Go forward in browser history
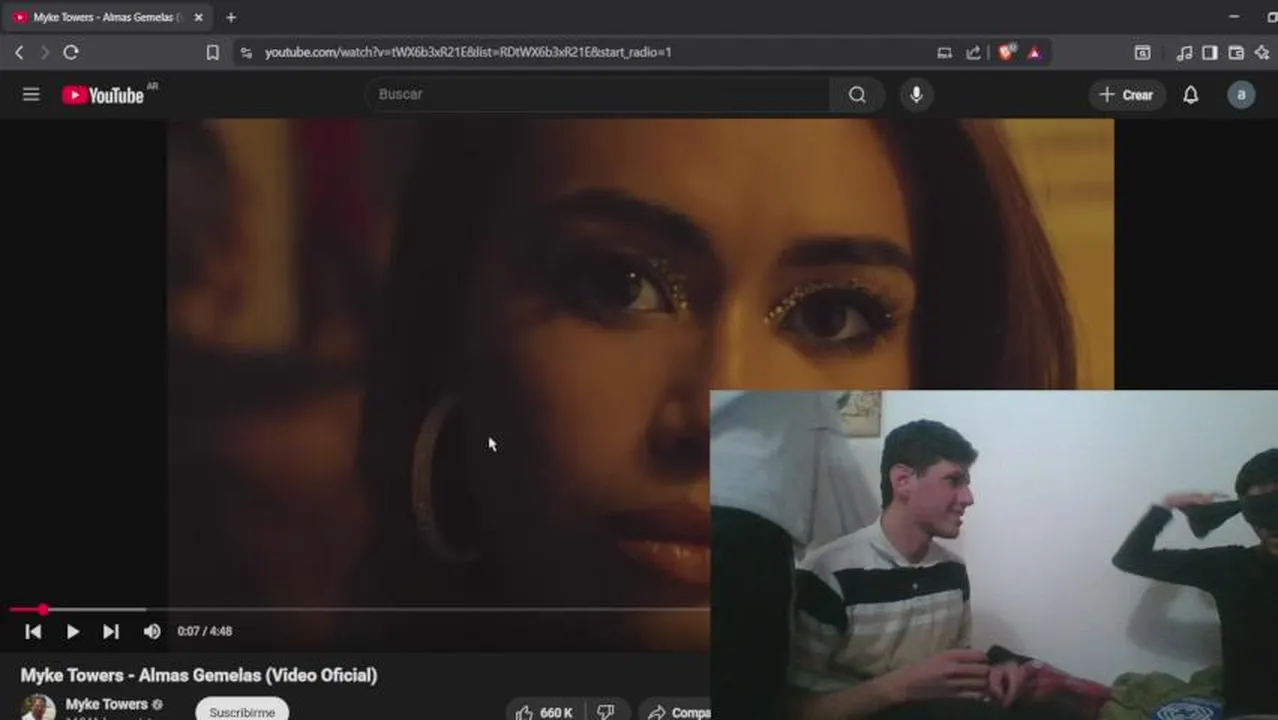 tap(44, 52)
